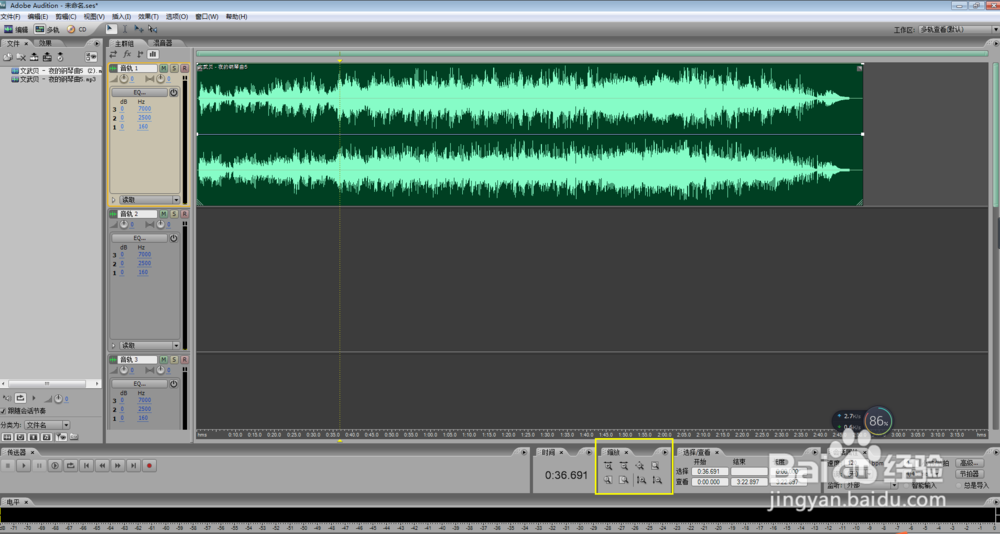Open EQ... button on 音轨 1
Image resolution: width=1000 pixels, height=534 pixels.
tap(140, 93)
